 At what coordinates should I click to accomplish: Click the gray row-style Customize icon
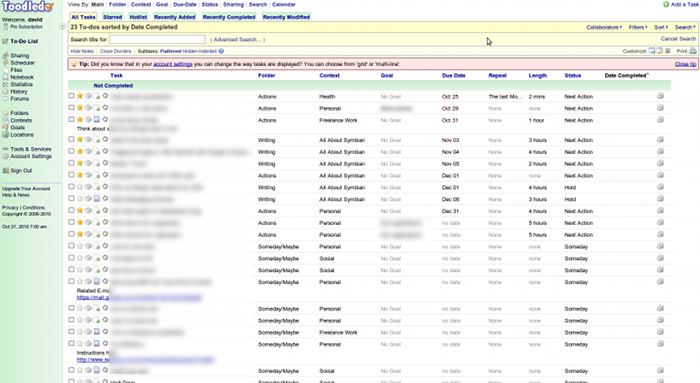pos(668,51)
